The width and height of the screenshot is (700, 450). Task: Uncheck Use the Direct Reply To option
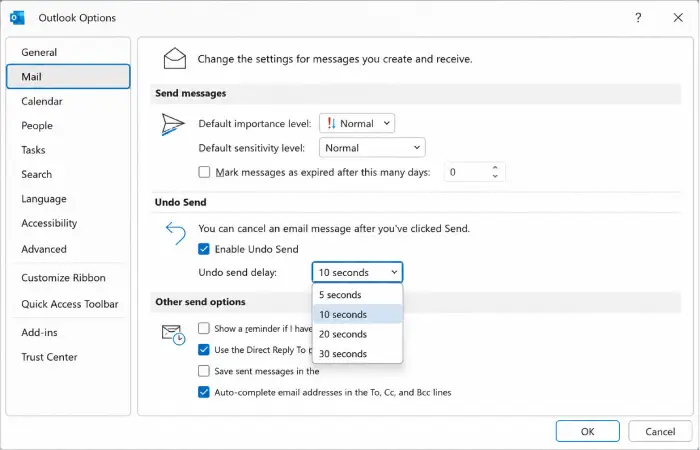point(204,350)
